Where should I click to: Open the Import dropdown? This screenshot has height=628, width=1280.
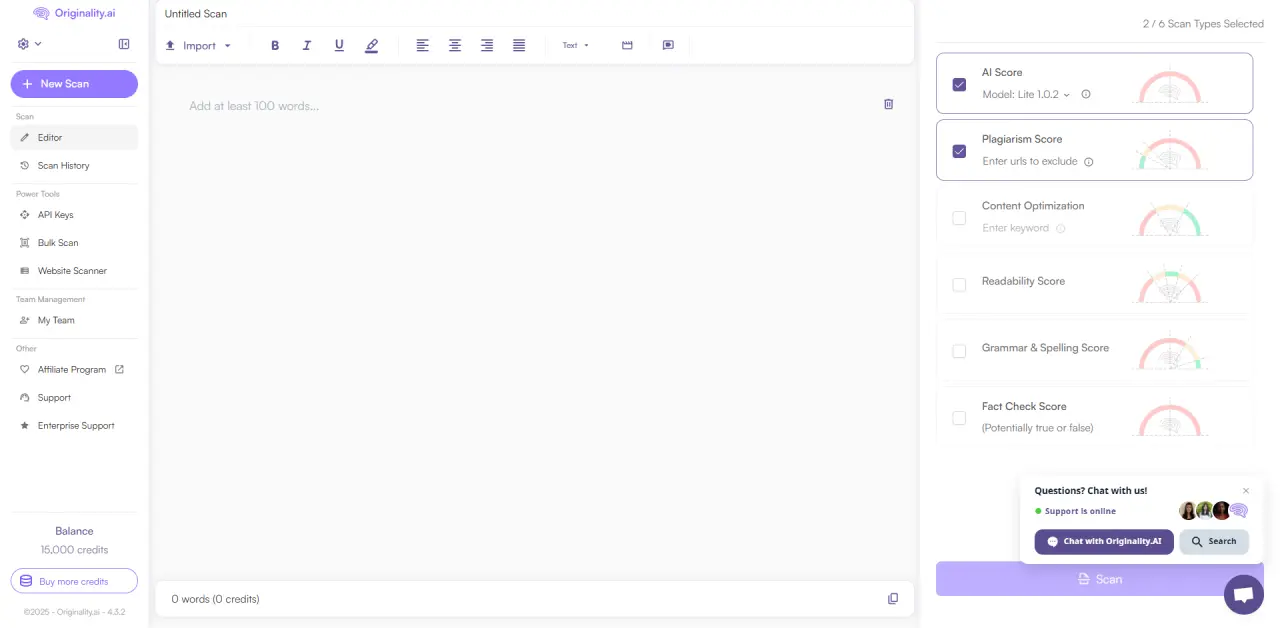tap(199, 46)
